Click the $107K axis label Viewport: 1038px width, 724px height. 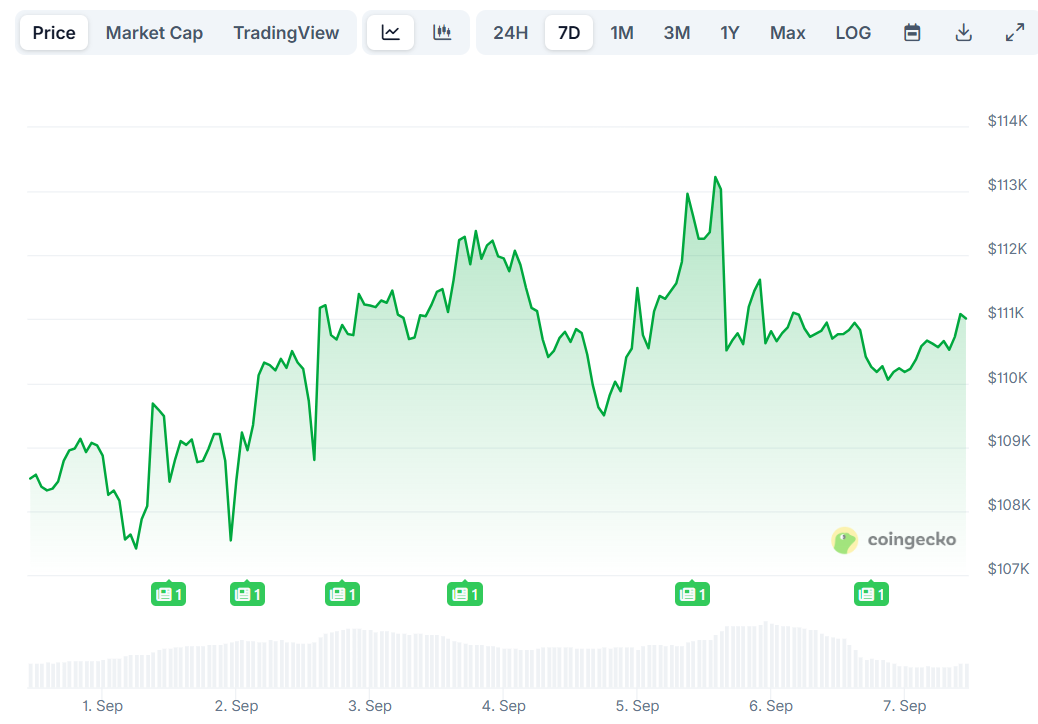pyautogui.click(x=1009, y=568)
